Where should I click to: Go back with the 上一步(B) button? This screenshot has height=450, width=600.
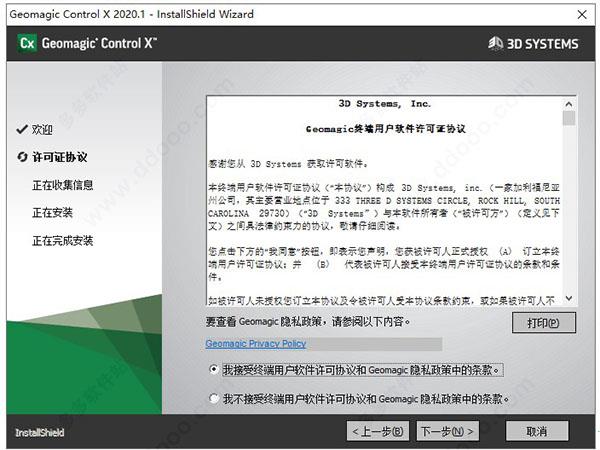pos(378,431)
